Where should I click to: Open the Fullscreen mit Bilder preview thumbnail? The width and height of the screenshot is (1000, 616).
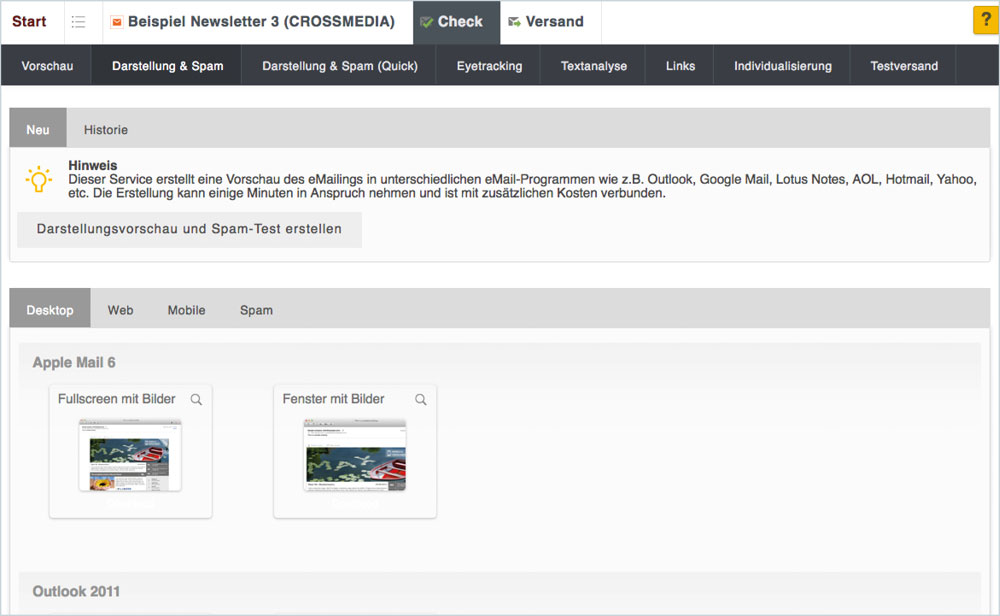[x=130, y=455]
